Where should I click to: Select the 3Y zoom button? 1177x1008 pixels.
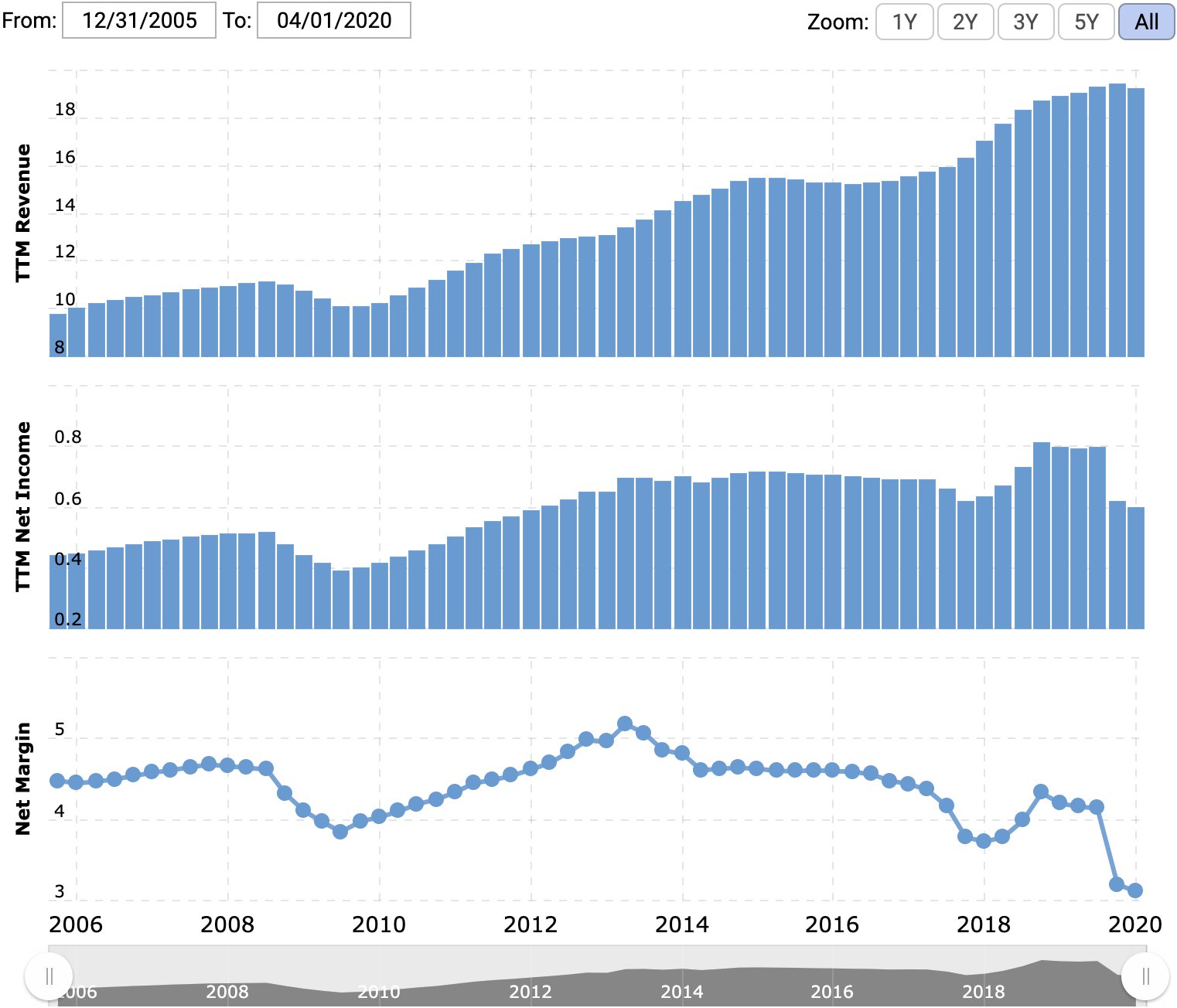1025,21
